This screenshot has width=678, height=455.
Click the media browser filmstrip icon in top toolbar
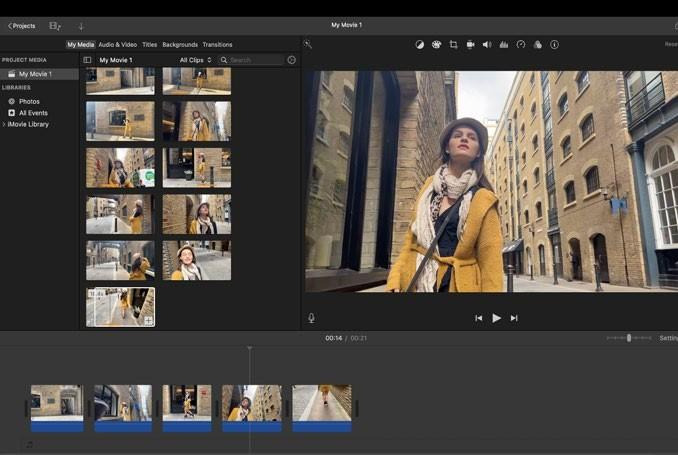tap(55, 26)
